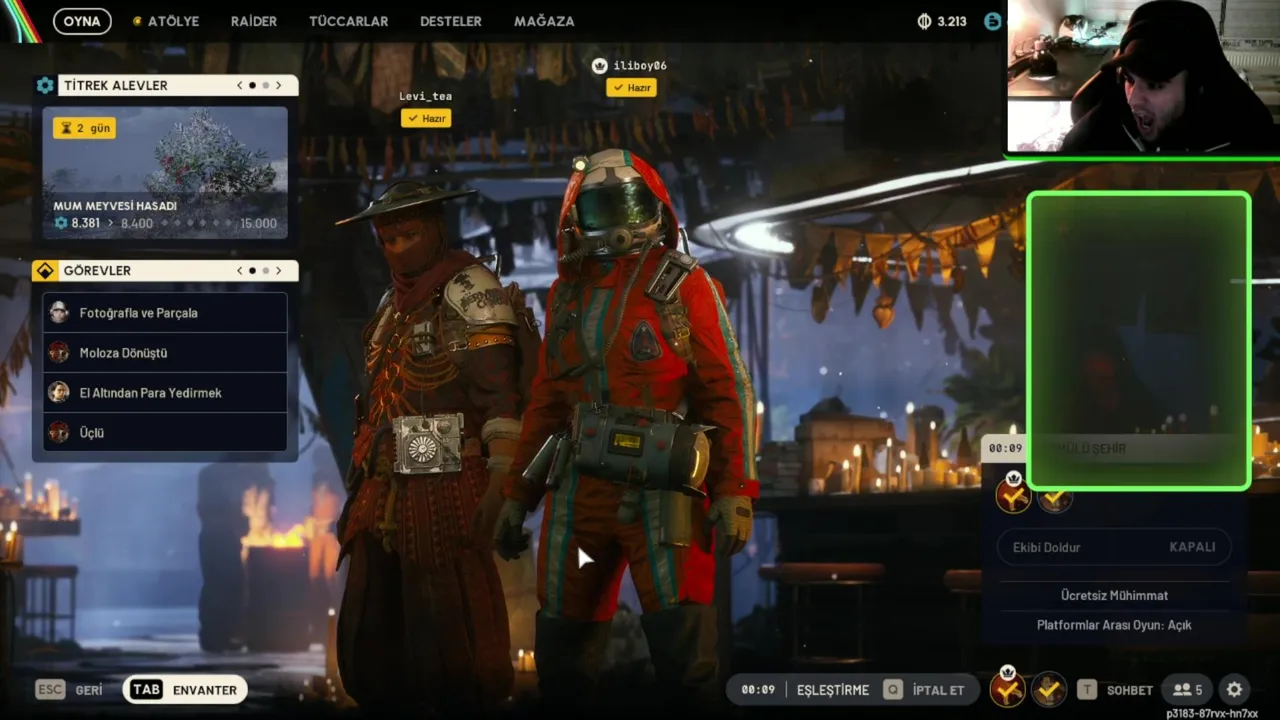This screenshot has width=1280, height=720.
Task: Open the DESTELER tab
Action: (x=450, y=21)
